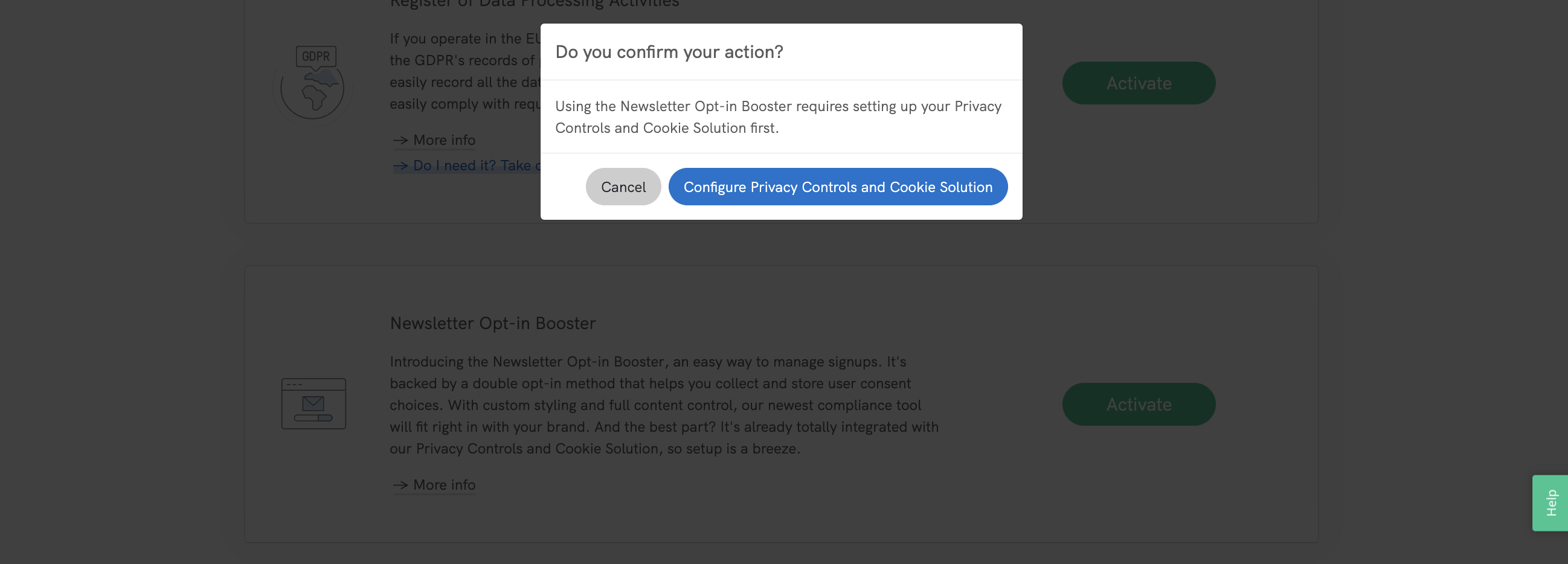The image size is (1568, 564).
Task: Click Cancel to dismiss the confirmation dialog
Action: click(623, 186)
